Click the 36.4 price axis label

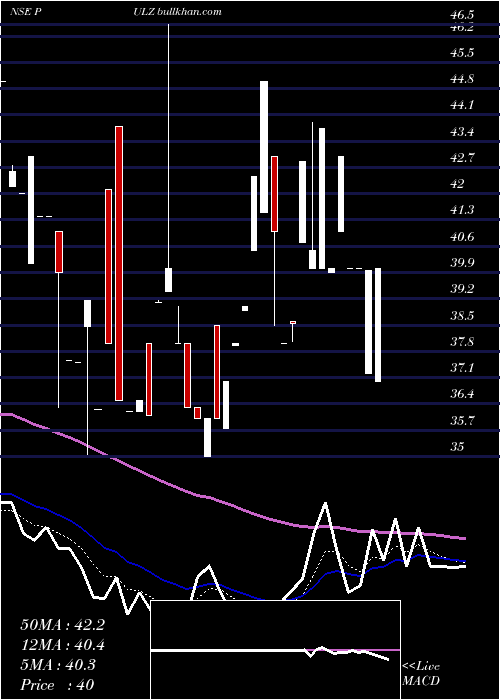point(462,395)
